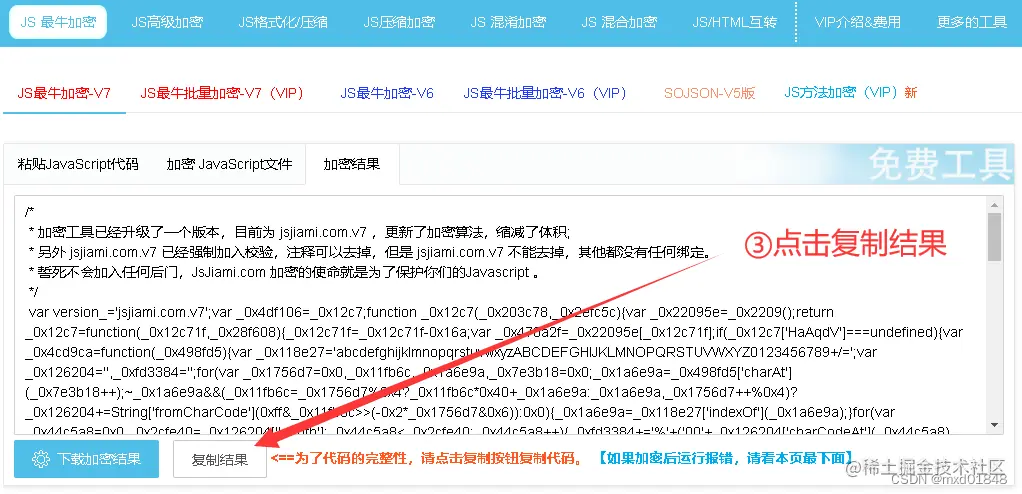1022x494 pixels.
Task: Open the JS压缩加密 nav item
Action: tap(399, 22)
